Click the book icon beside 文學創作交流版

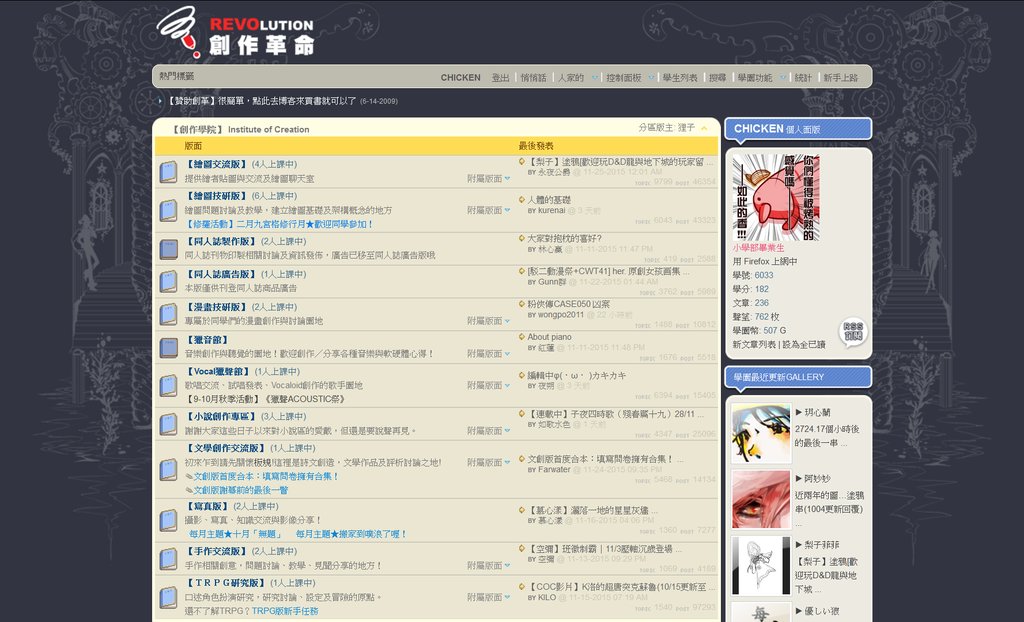point(168,469)
